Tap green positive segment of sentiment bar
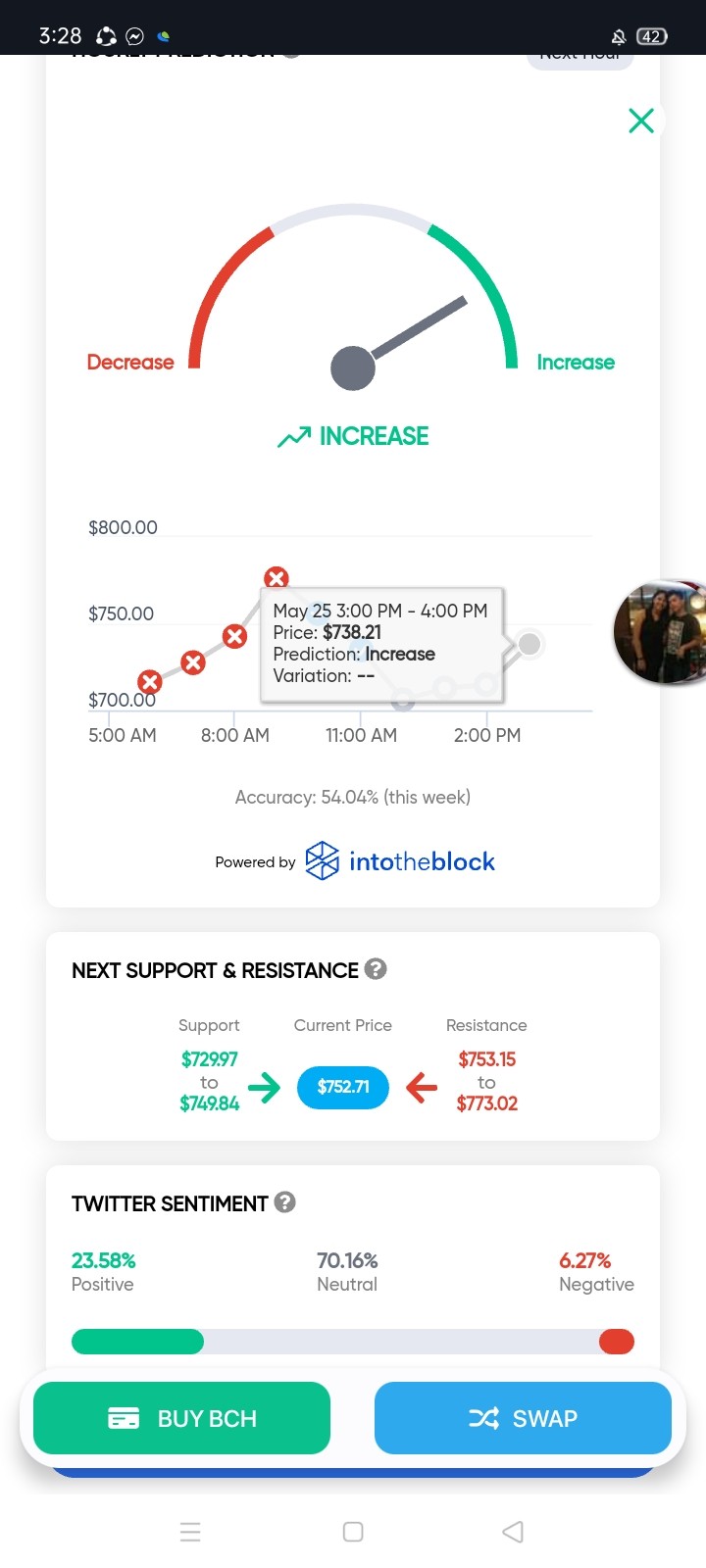Image resolution: width=706 pixels, height=1568 pixels. (x=137, y=1342)
